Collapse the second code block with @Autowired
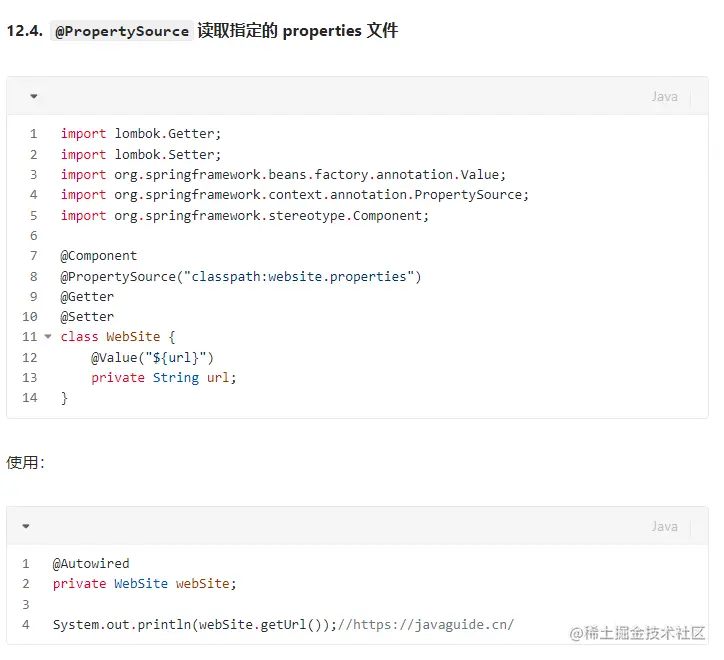The image size is (724, 660). pos(26,526)
